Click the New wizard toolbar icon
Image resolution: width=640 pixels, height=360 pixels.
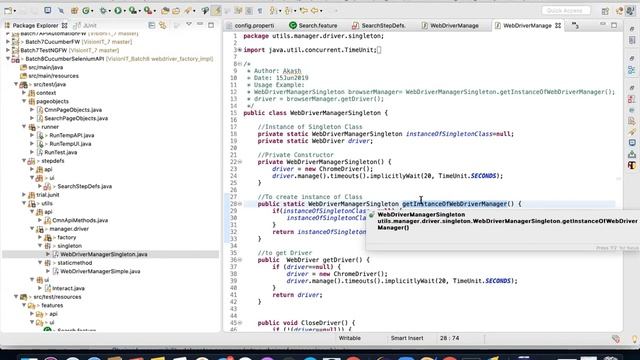[8, 11]
